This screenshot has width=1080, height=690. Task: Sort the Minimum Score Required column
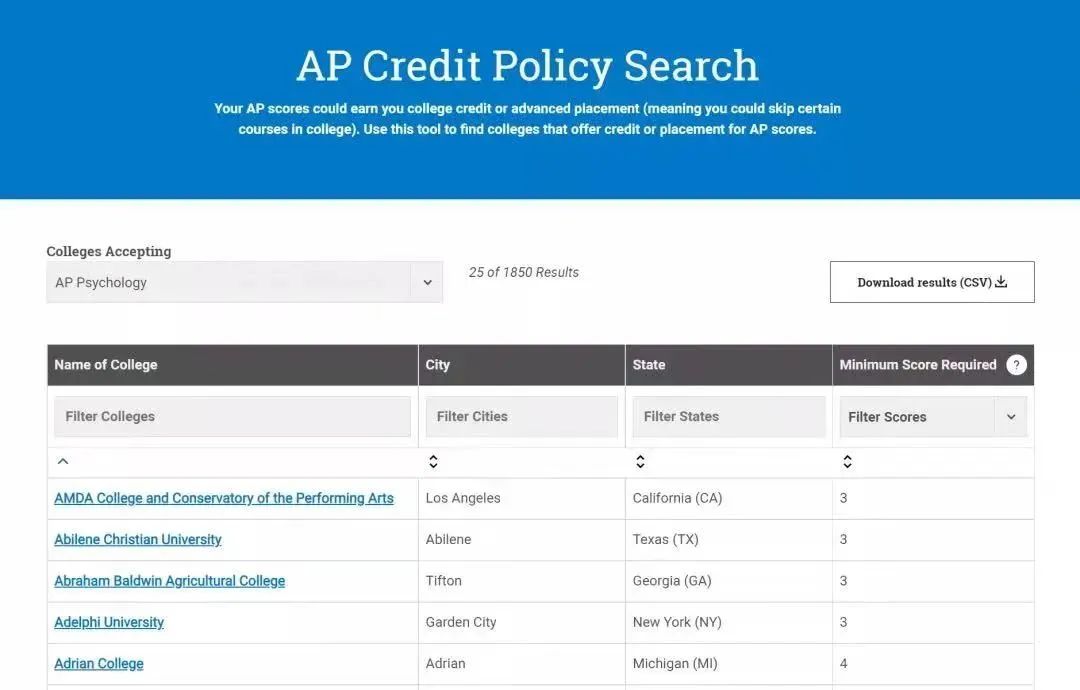(847, 461)
